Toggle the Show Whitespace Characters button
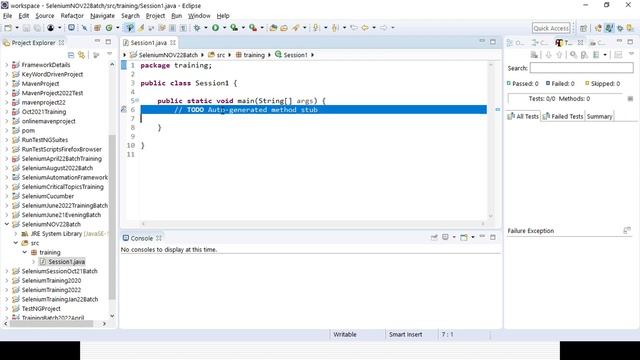Screen dimensions: 640x360 tap(183, 28)
